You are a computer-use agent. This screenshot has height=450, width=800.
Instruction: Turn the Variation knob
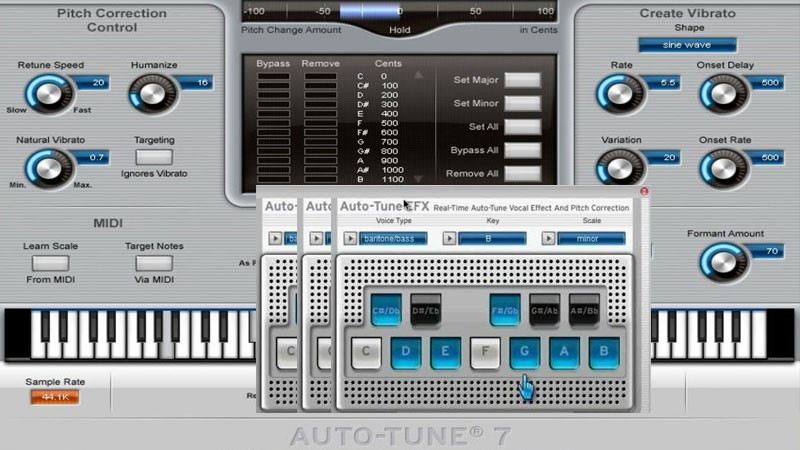point(620,168)
